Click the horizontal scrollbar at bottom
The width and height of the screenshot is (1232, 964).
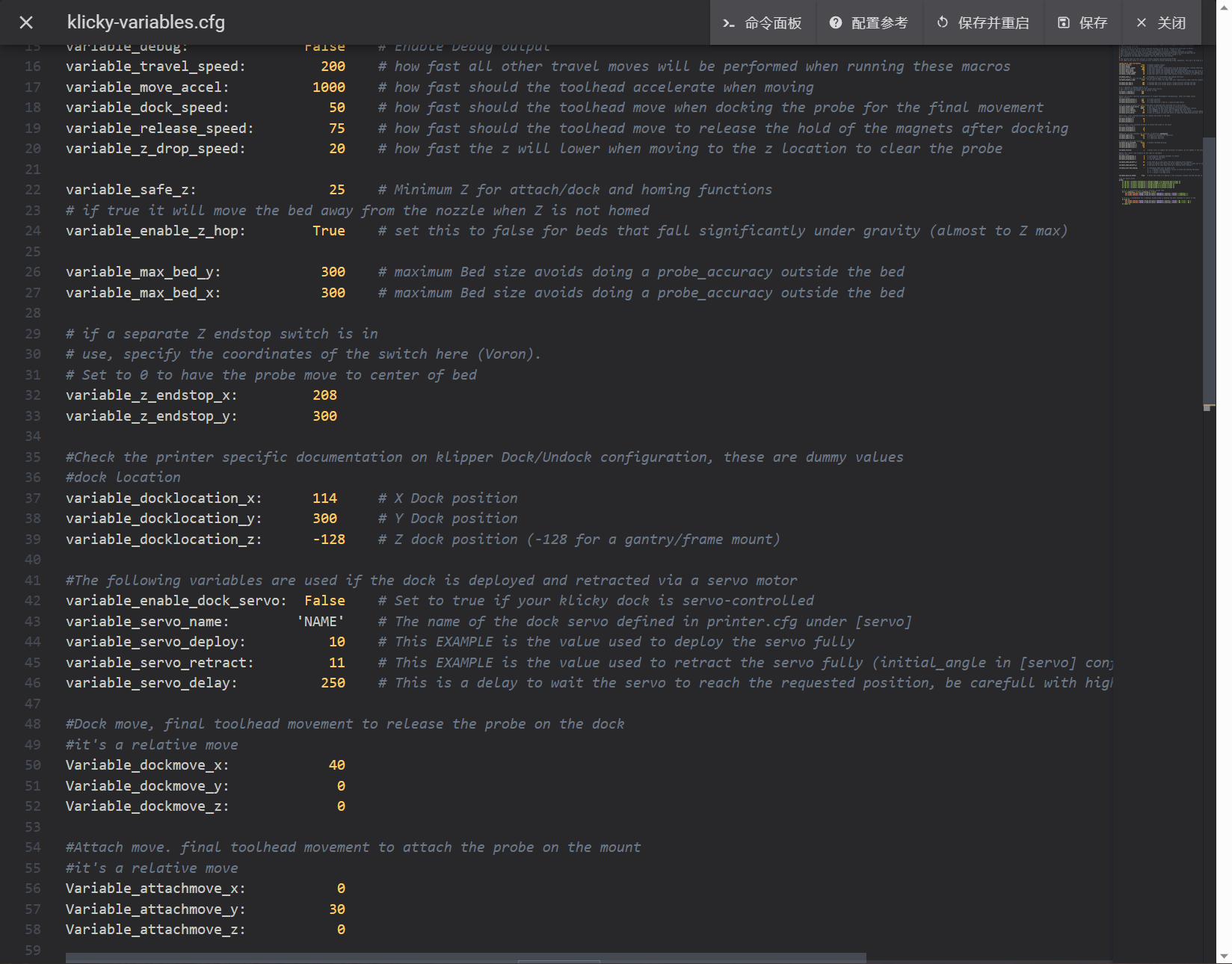pos(466,958)
